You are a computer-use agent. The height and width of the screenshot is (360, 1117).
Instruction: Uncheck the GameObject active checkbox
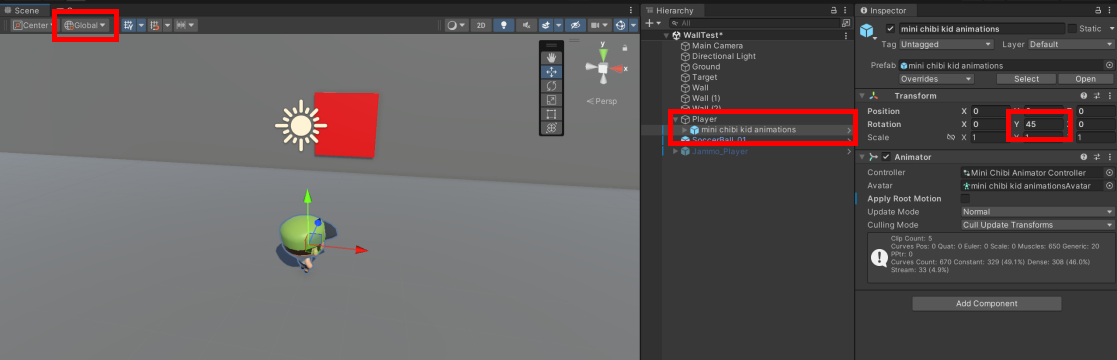[890, 29]
